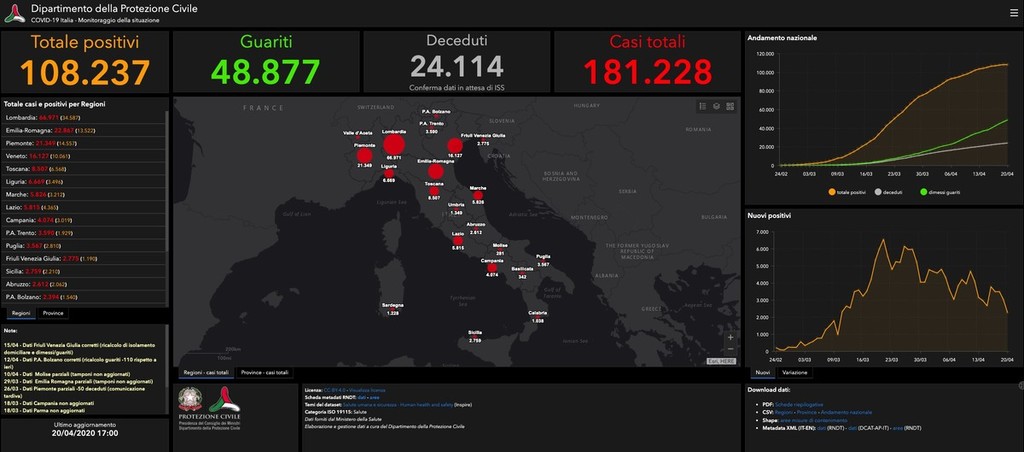Image resolution: width=1024 pixels, height=452 pixels.
Task: Select the Campania row in regions list
Action: tap(84, 220)
